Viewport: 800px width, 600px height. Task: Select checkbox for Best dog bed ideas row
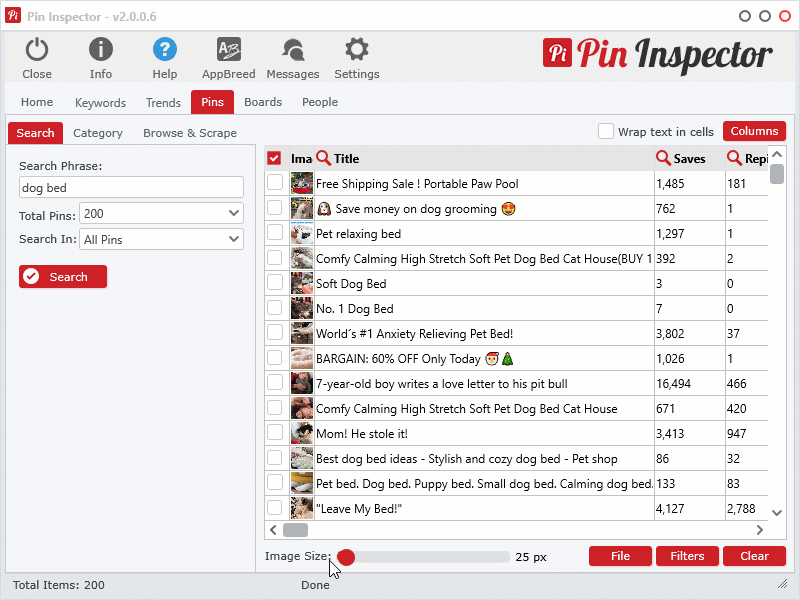274,457
